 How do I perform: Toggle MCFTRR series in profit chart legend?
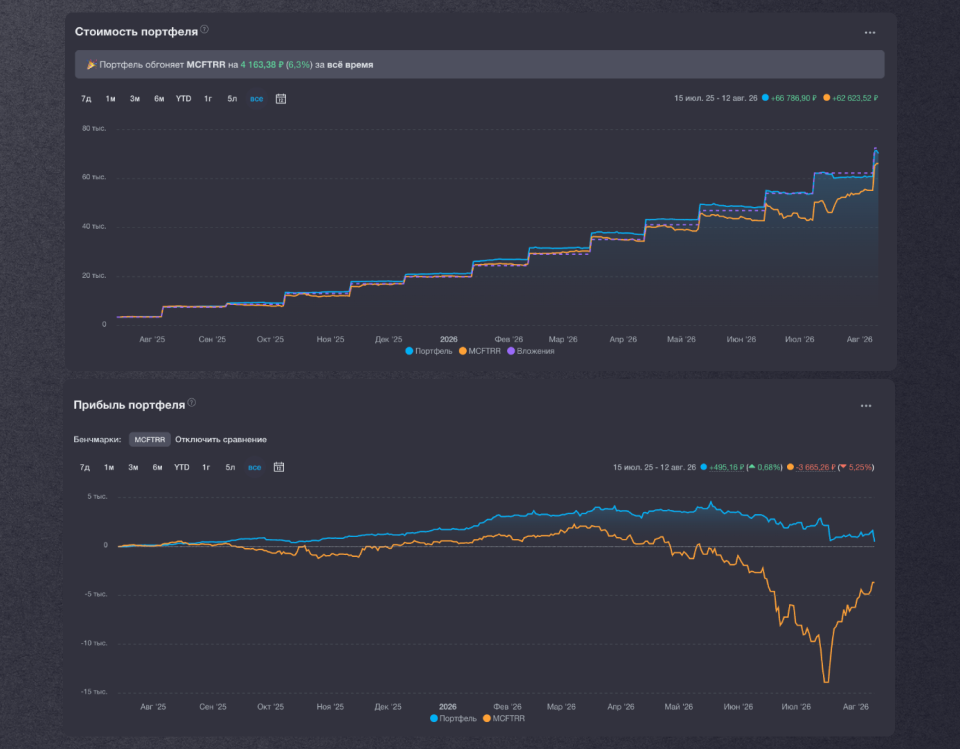point(504,718)
